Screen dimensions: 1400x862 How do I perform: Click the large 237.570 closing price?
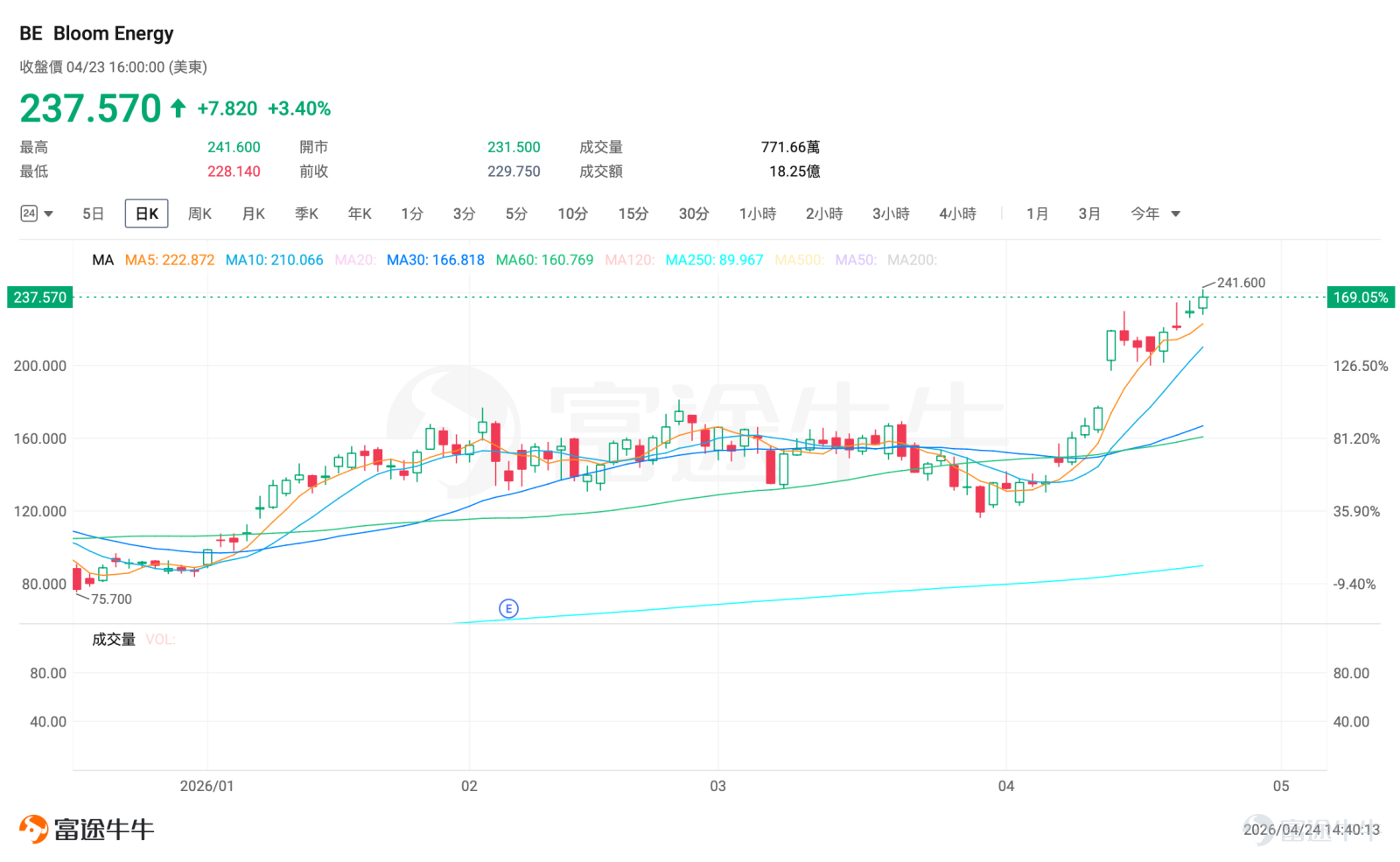90,109
